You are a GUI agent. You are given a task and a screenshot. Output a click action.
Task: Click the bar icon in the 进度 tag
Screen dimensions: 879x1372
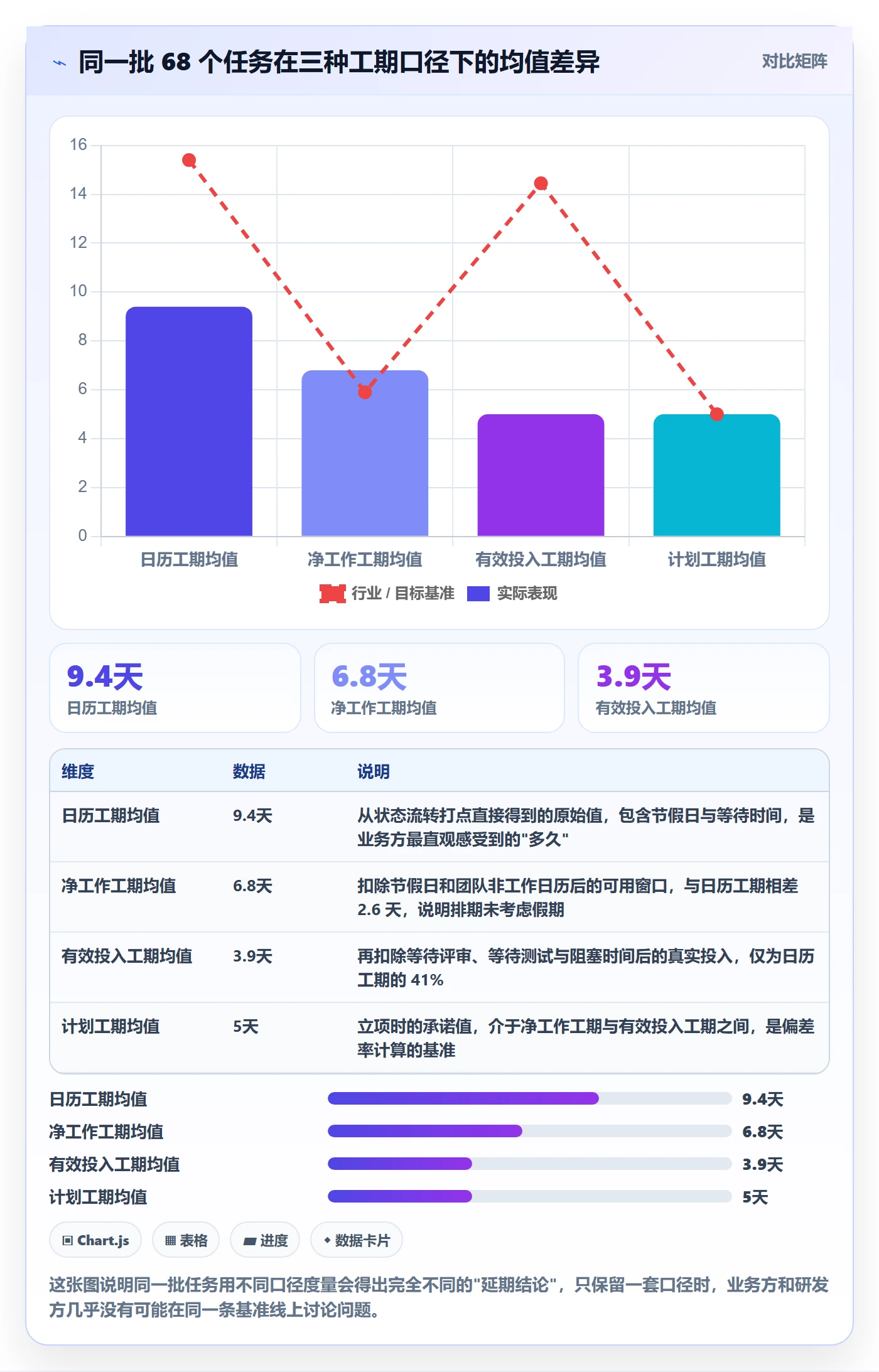(249, 1241)
